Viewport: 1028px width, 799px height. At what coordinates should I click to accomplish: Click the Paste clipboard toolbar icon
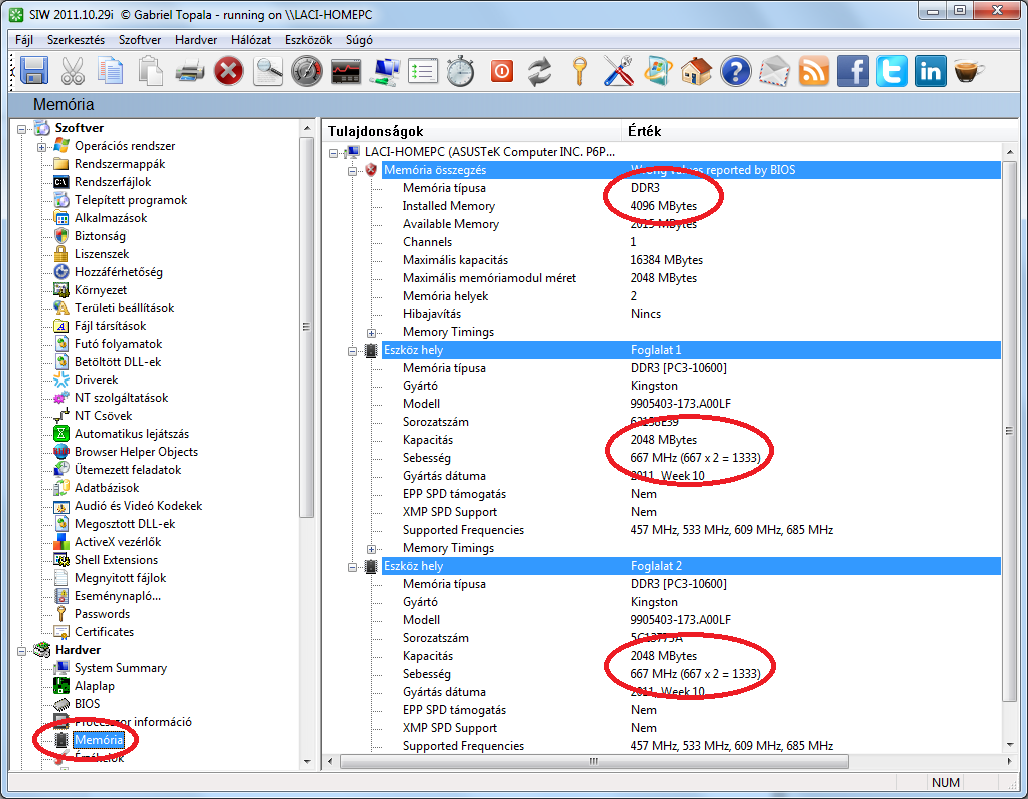pyautogui.click(x=150, y=71)
